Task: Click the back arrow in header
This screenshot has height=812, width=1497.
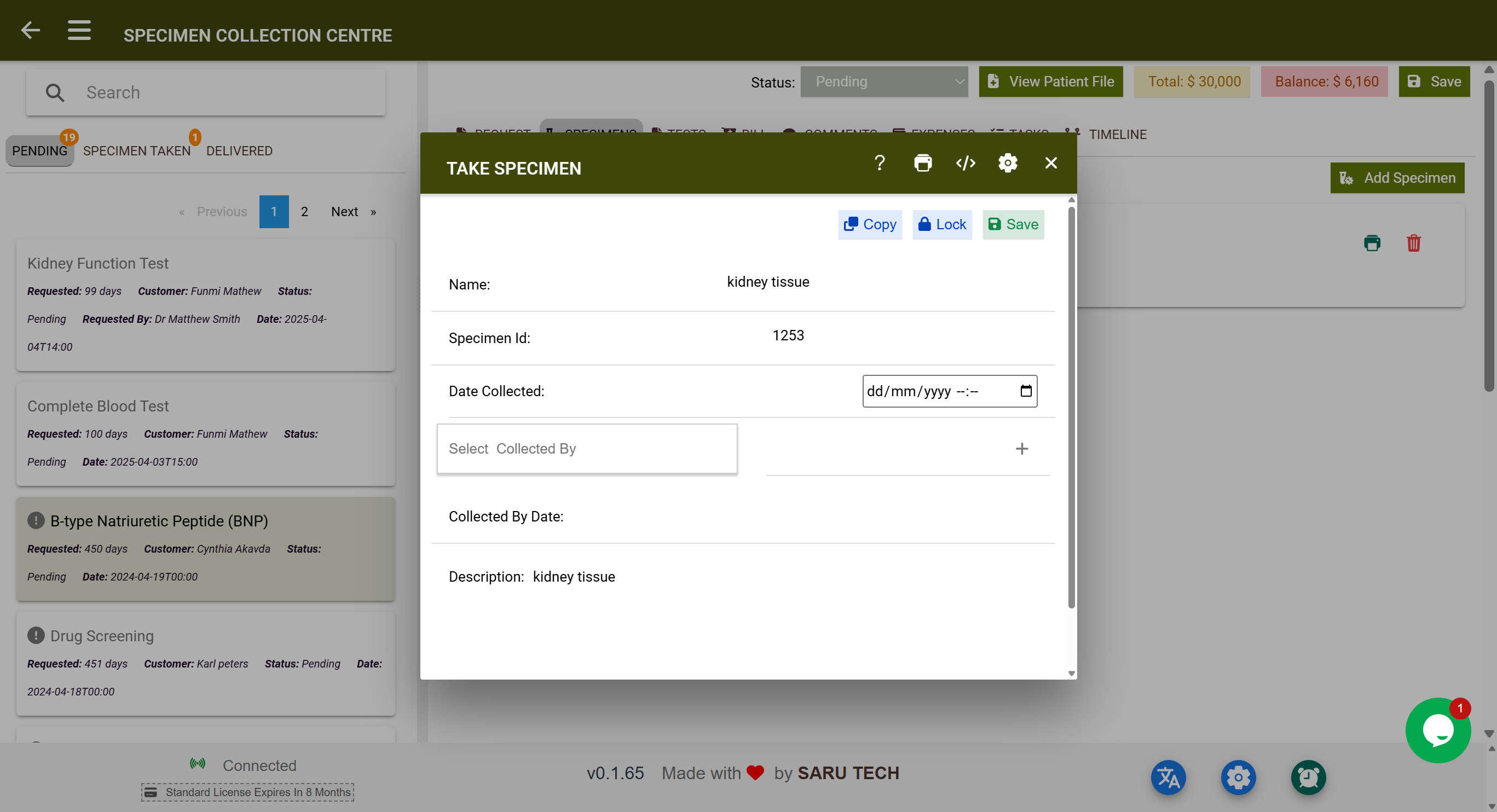Action: coord(30,30)
